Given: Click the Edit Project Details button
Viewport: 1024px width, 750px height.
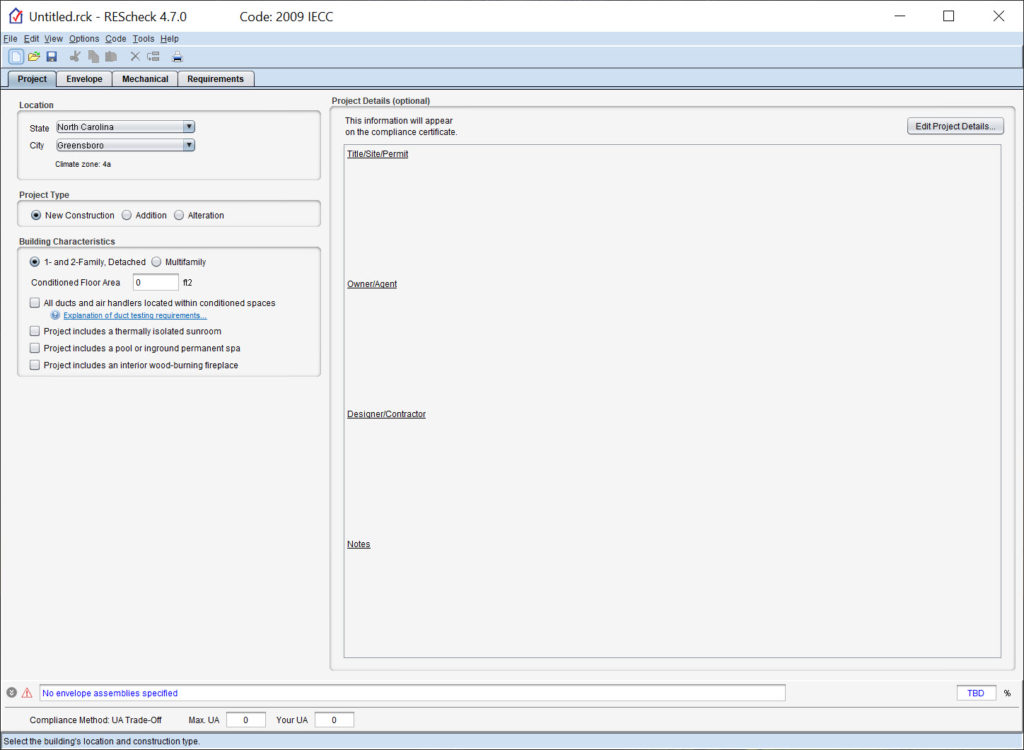Looking at the screenshot, I should coord(955,126).
